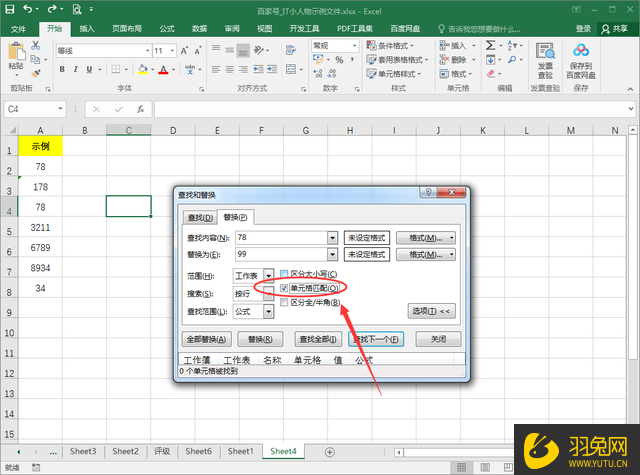Open the font size dropdown
Screen dimensions: 640x475
pos(173,51)
